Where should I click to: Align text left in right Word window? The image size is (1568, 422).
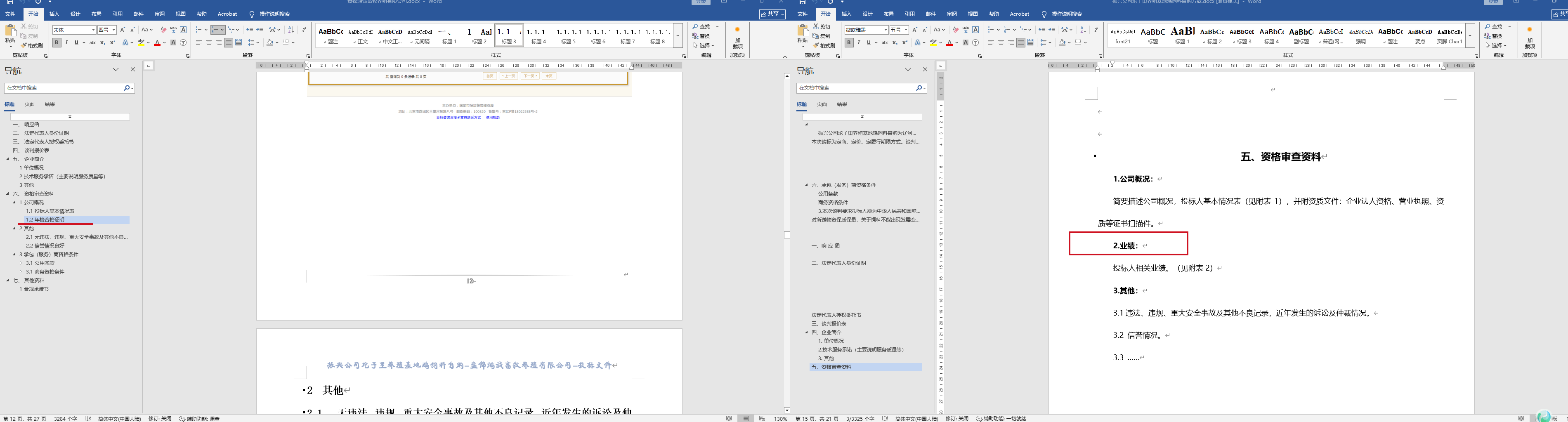coord(991,42)
